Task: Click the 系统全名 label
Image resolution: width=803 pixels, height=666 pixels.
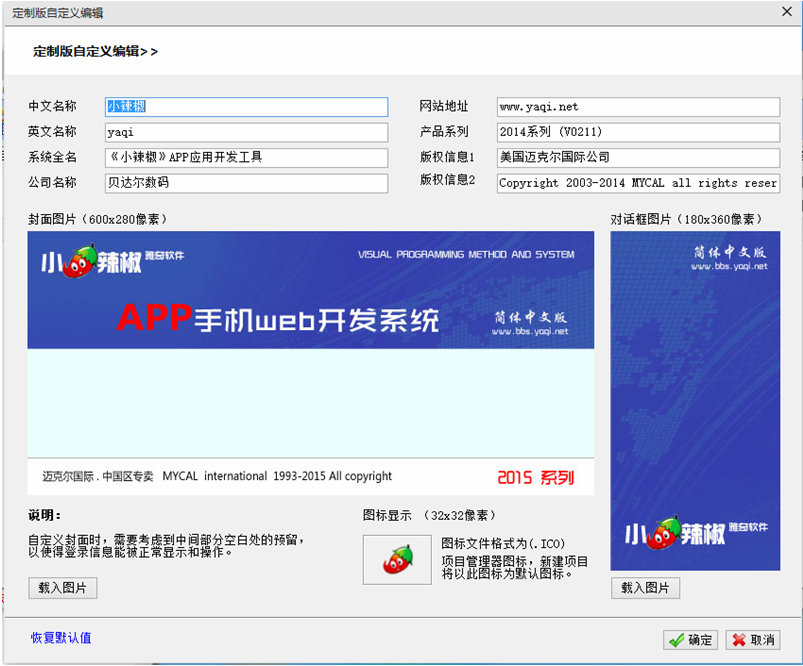Action: tap(52, 157)
